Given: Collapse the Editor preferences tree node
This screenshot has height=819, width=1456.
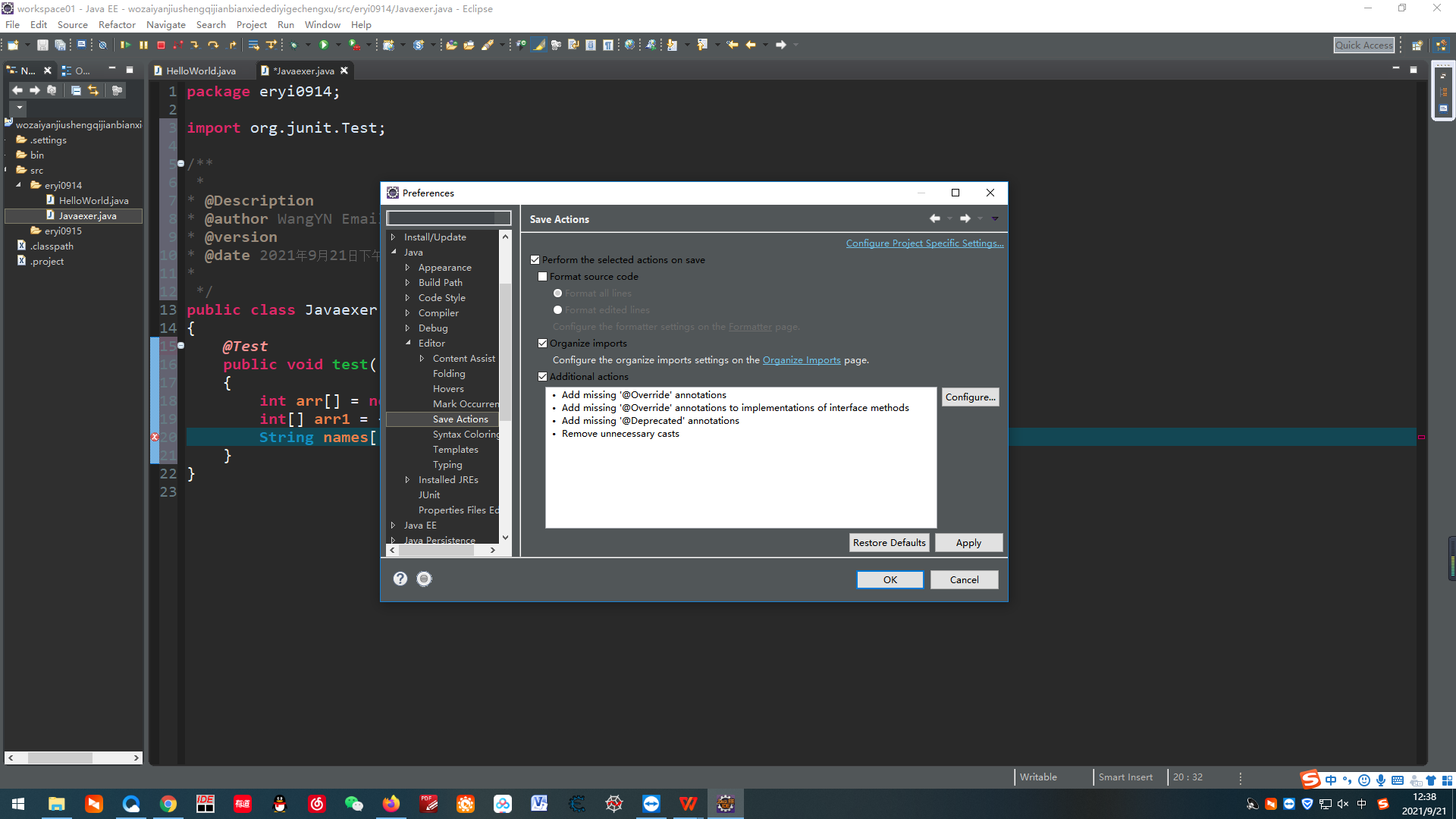Looking at the screenshot, I should tap(408, 344).
